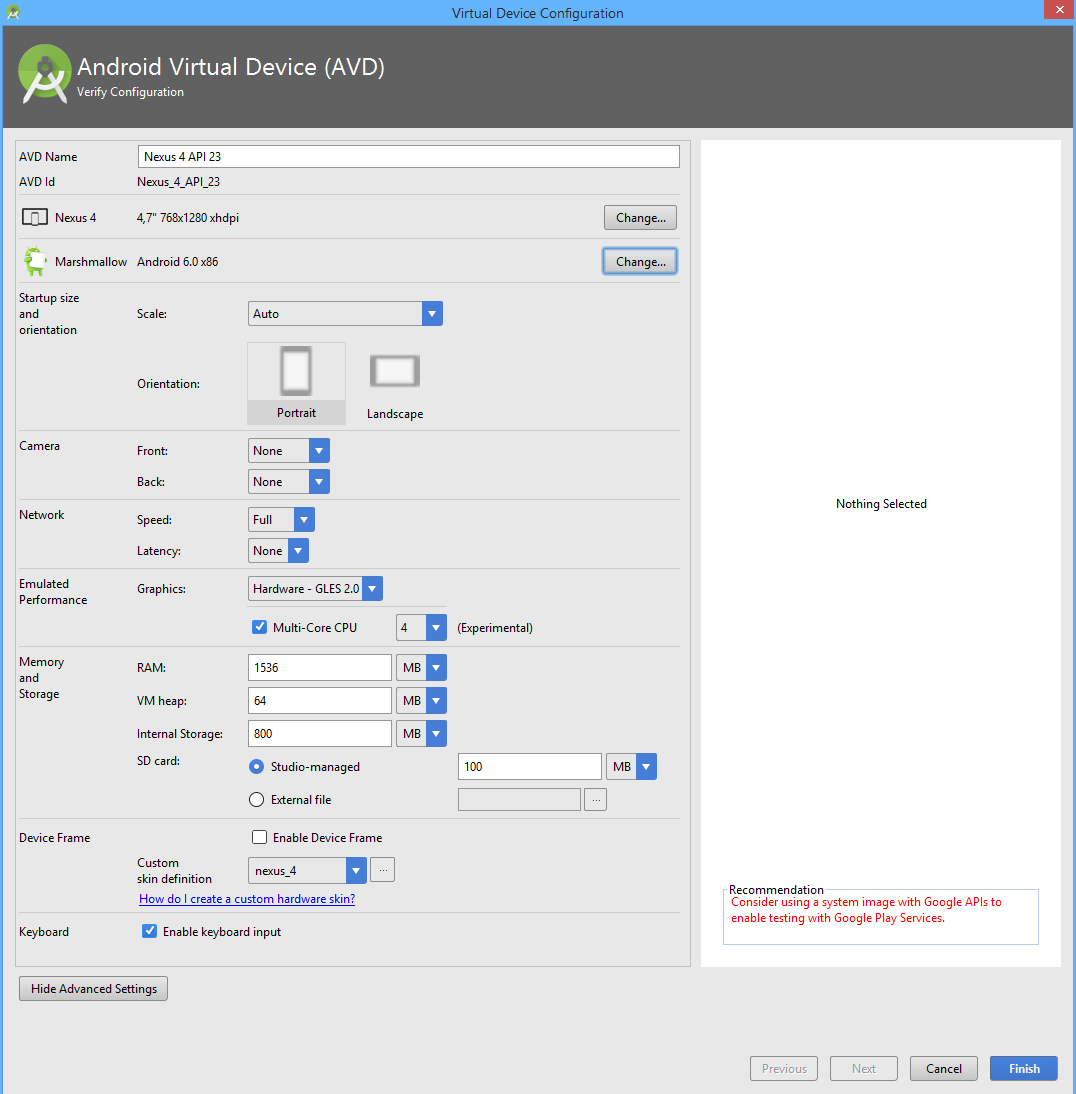Click the Recommendation warning text
Viewport: 1076px width, 1094px height.
[866, 910]
